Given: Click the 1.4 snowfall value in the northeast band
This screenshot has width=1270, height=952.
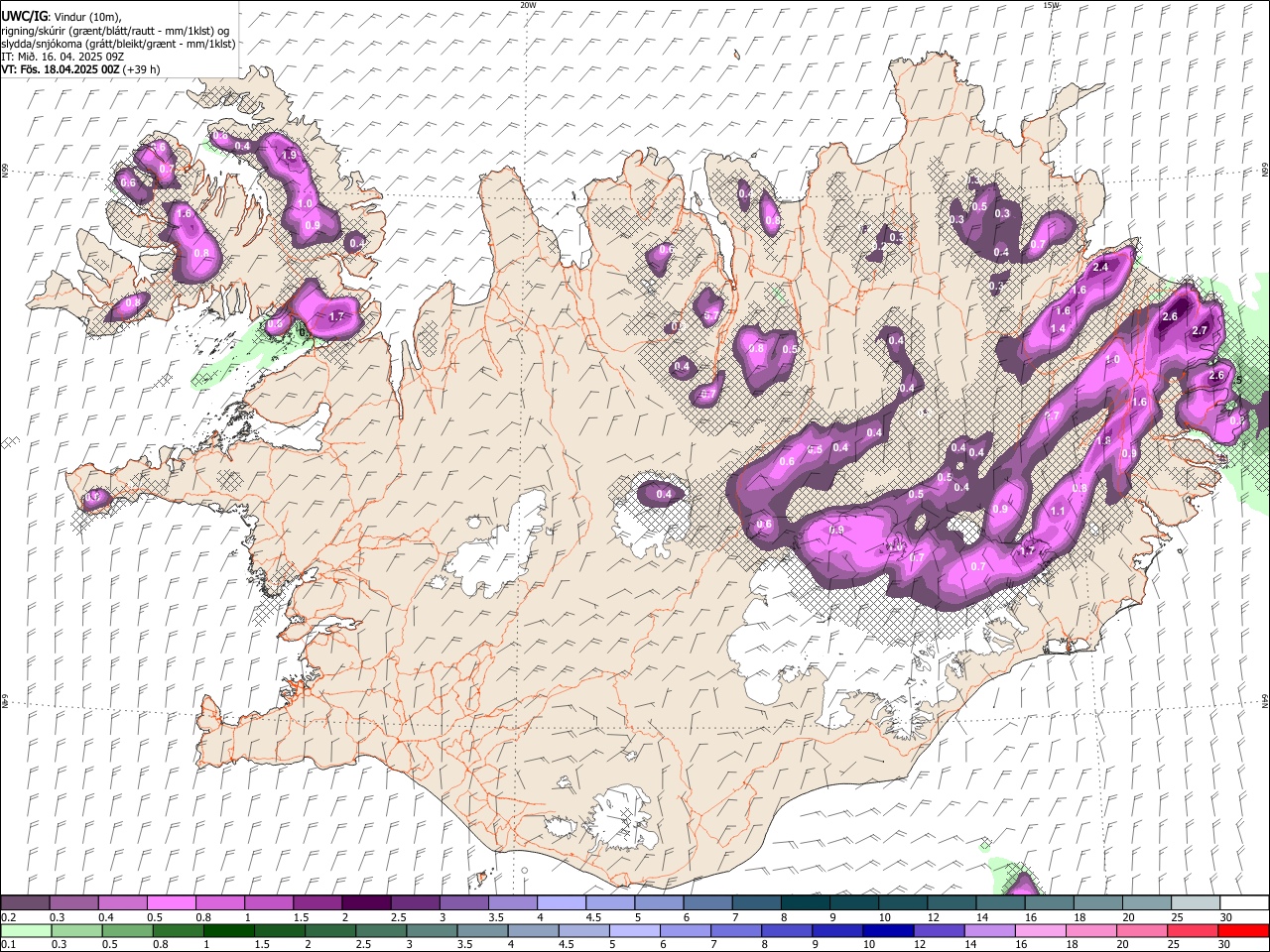Looking at the screenshot, I should 1058,329.
